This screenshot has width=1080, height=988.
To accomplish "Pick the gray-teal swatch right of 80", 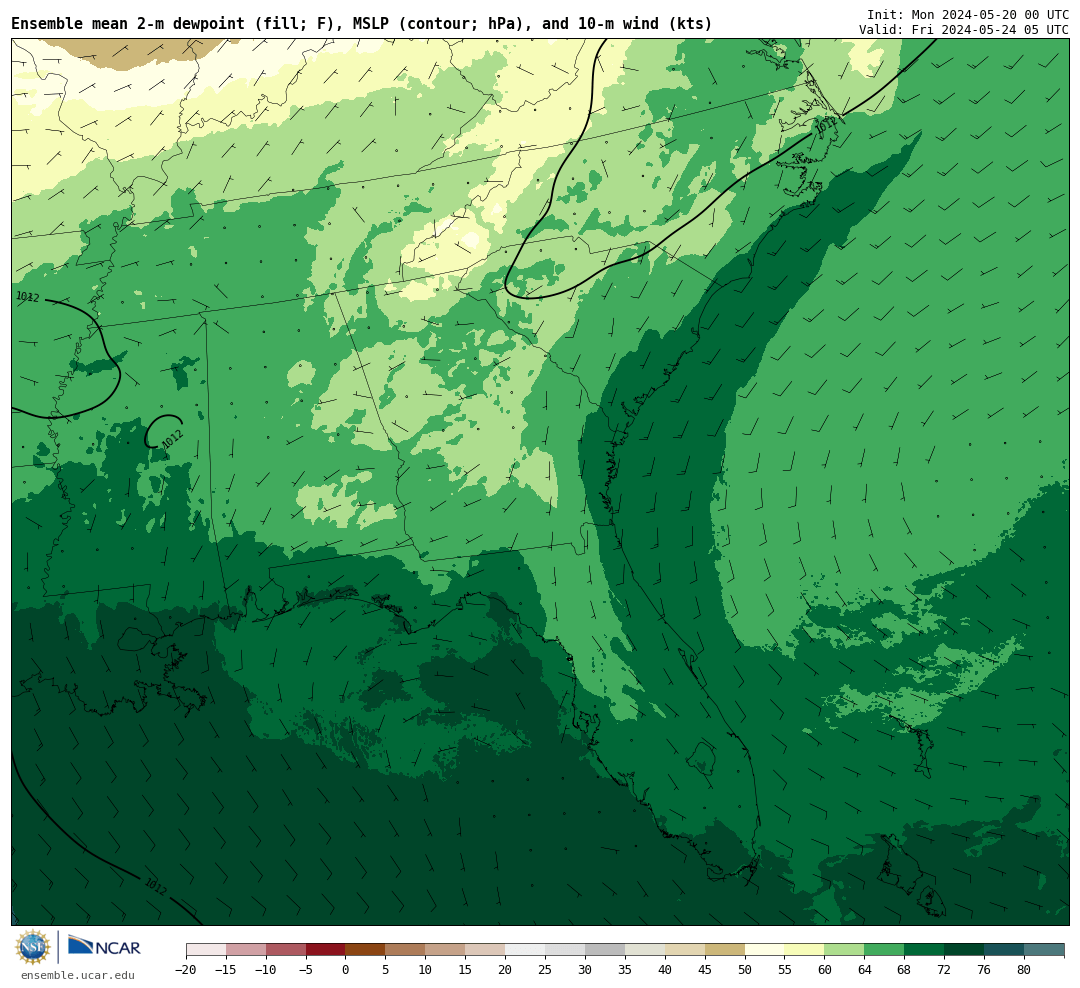I will (x=1043, y=950).
